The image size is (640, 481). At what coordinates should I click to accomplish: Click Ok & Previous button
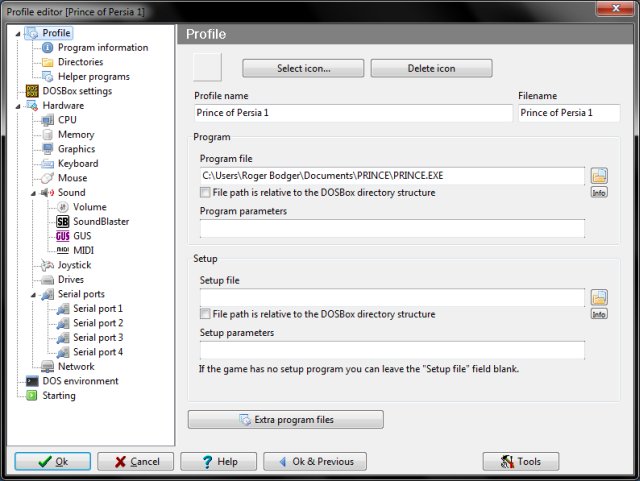coord(315,461)
